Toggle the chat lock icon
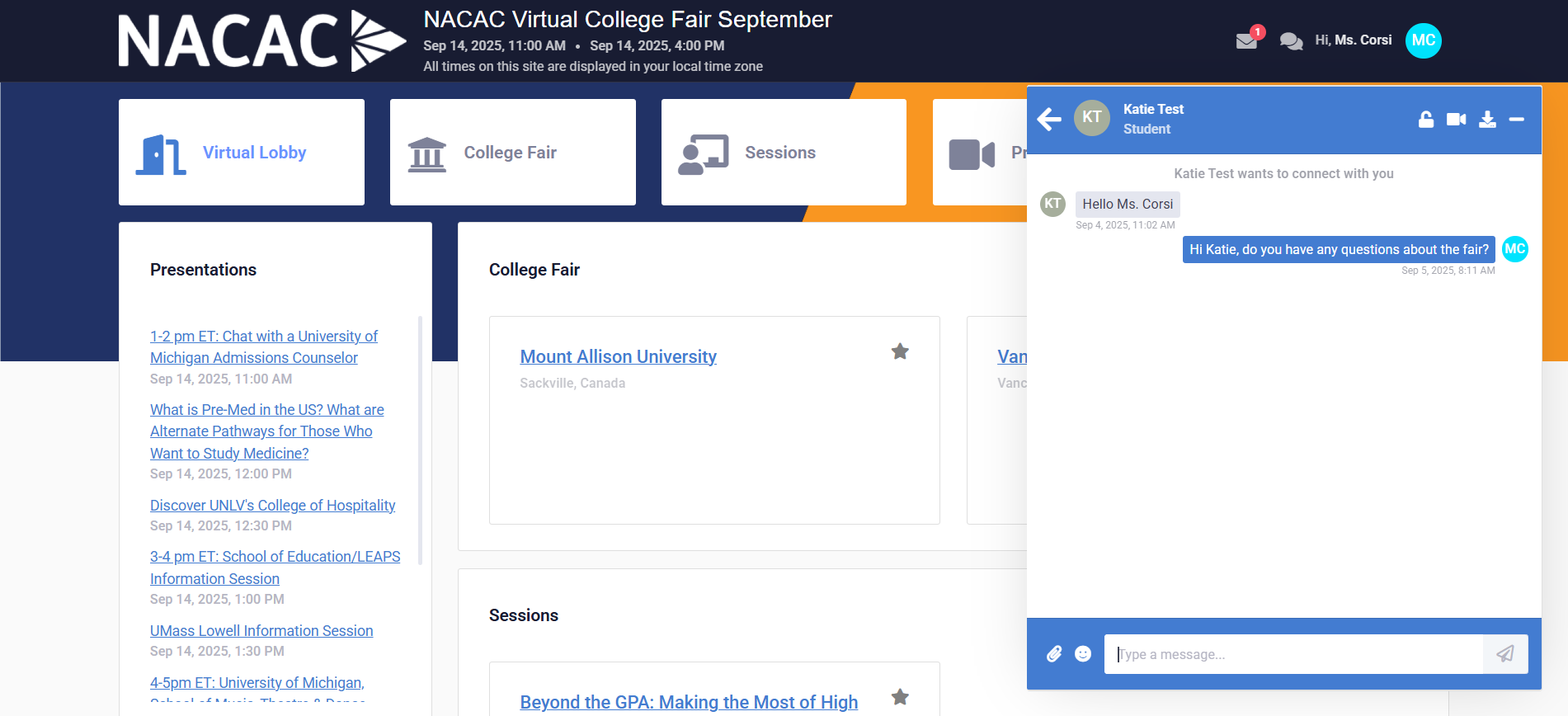 click(1426, 120)
